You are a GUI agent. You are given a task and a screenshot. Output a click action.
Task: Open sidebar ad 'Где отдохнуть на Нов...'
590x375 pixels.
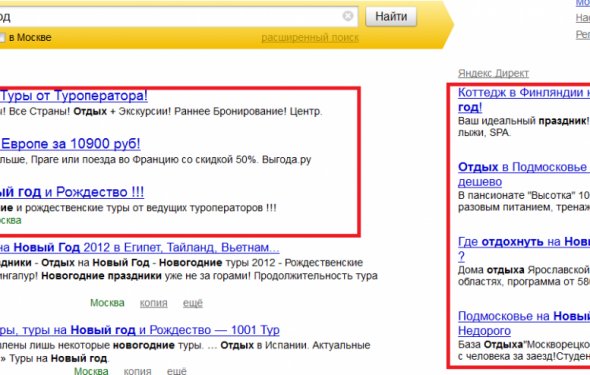pos(524,249)
